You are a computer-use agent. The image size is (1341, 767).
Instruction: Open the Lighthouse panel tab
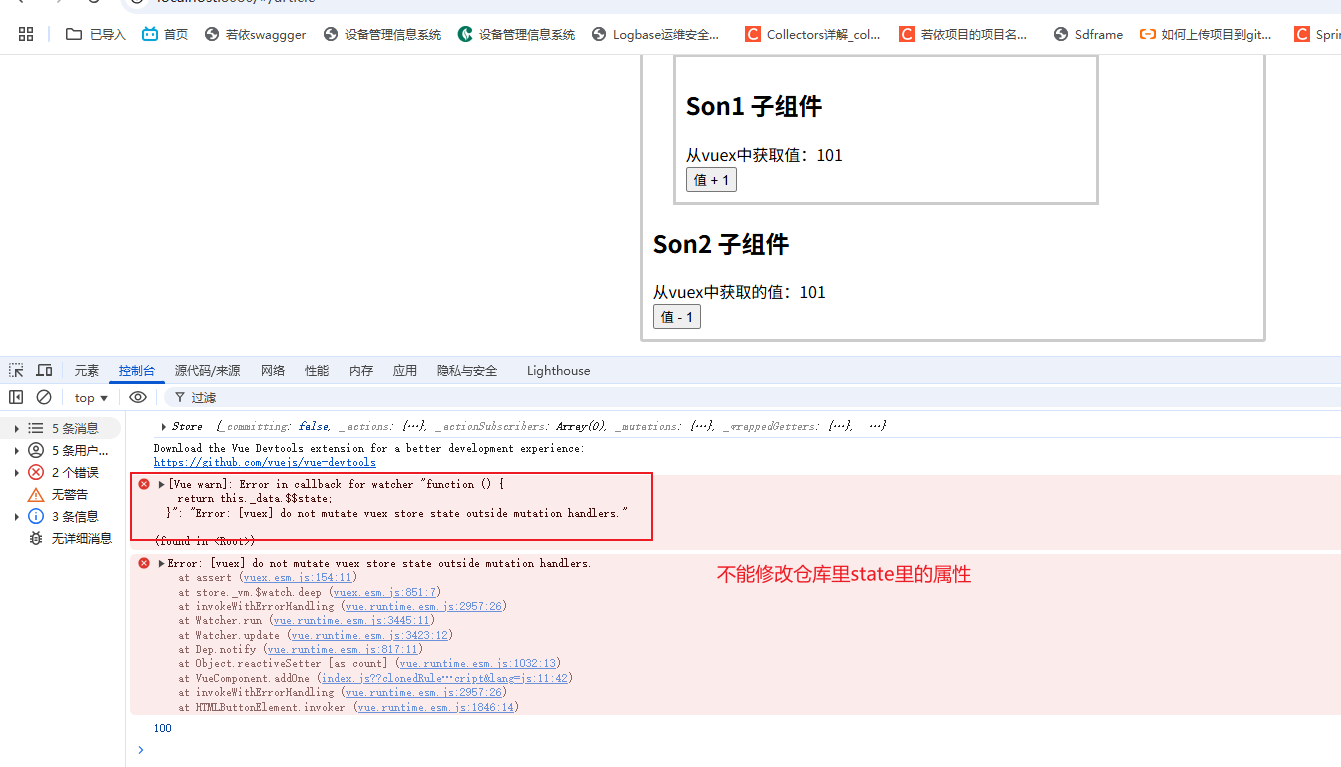click(557, 370)
